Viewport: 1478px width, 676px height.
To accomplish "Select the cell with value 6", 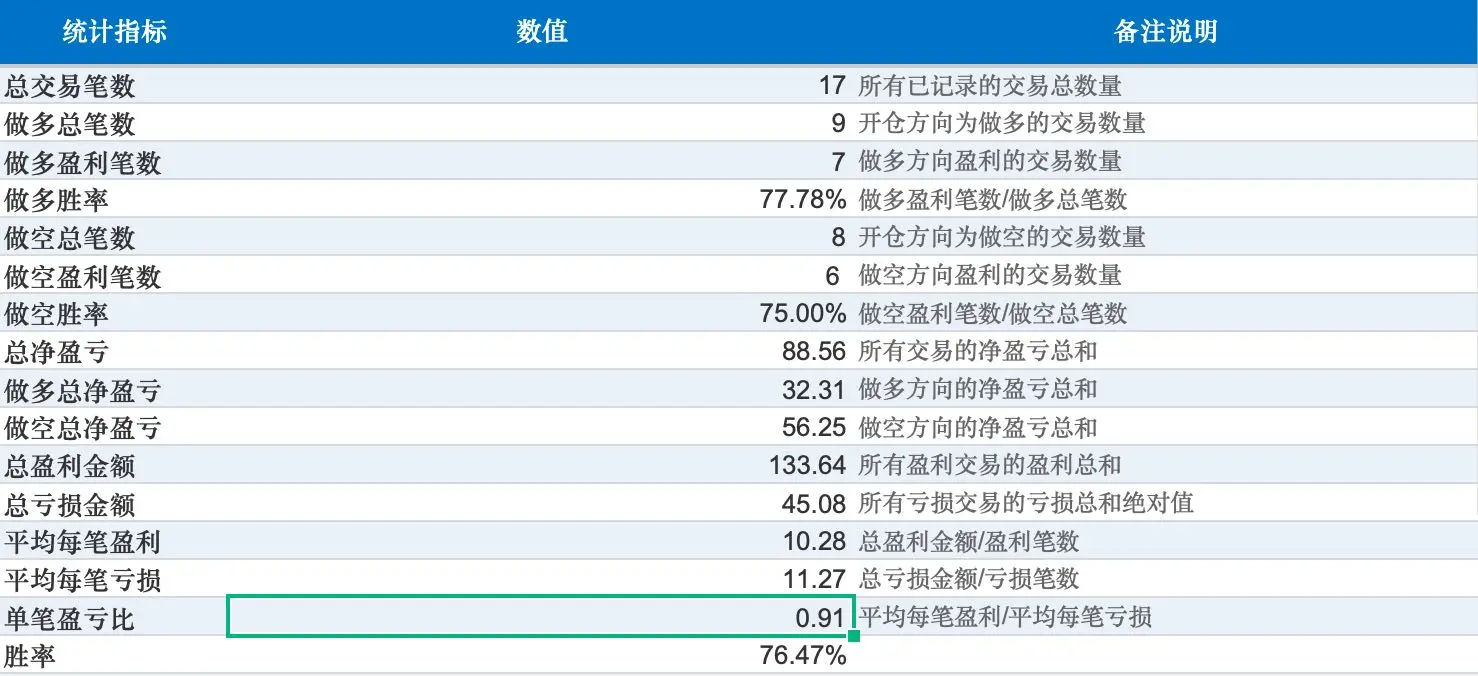I will coord(541,276).
